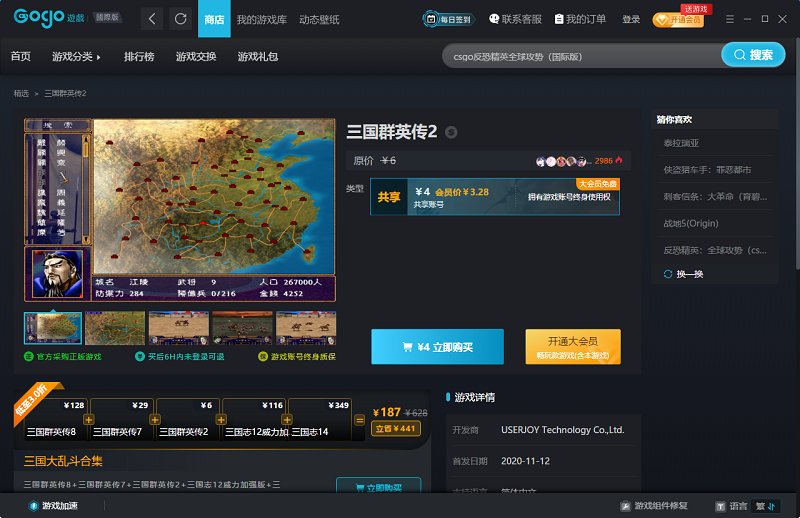Select the 三国群英传2 bundle item
The image size is (800, 518).
[188, 420]
